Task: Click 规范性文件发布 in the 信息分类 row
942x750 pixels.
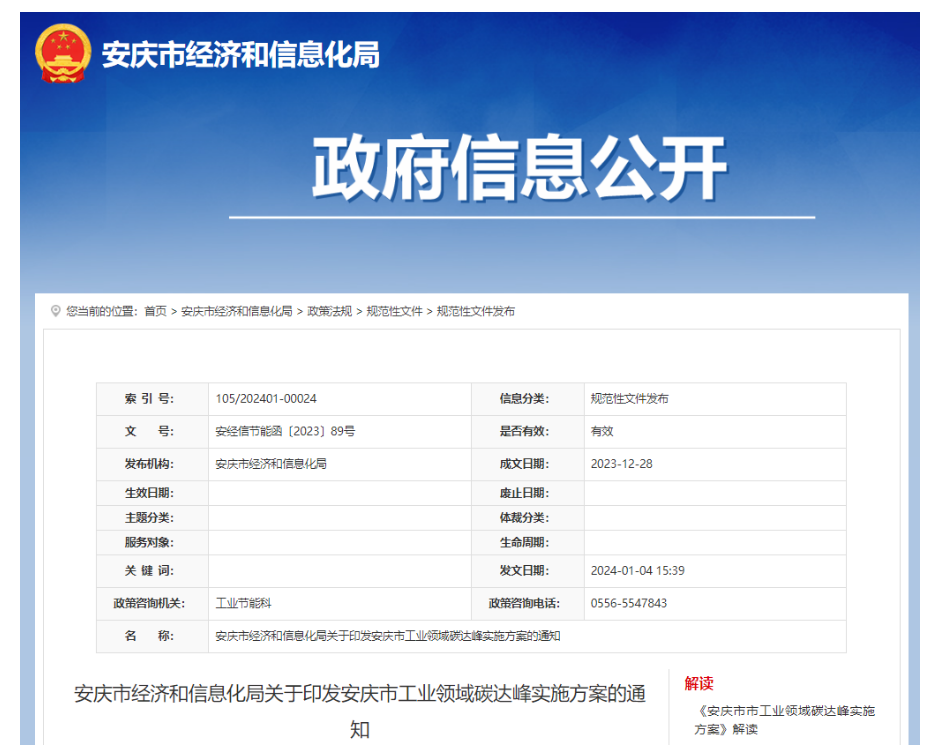Action: 629,399
